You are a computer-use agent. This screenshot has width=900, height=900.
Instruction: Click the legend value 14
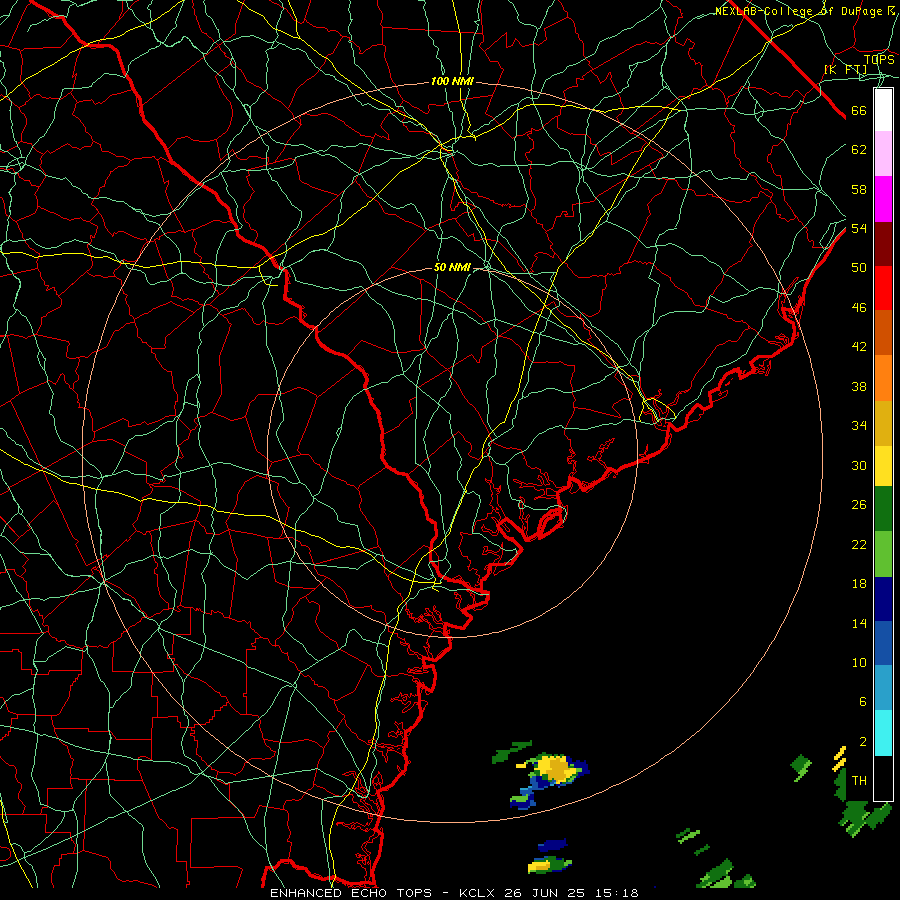click(859, 623)
